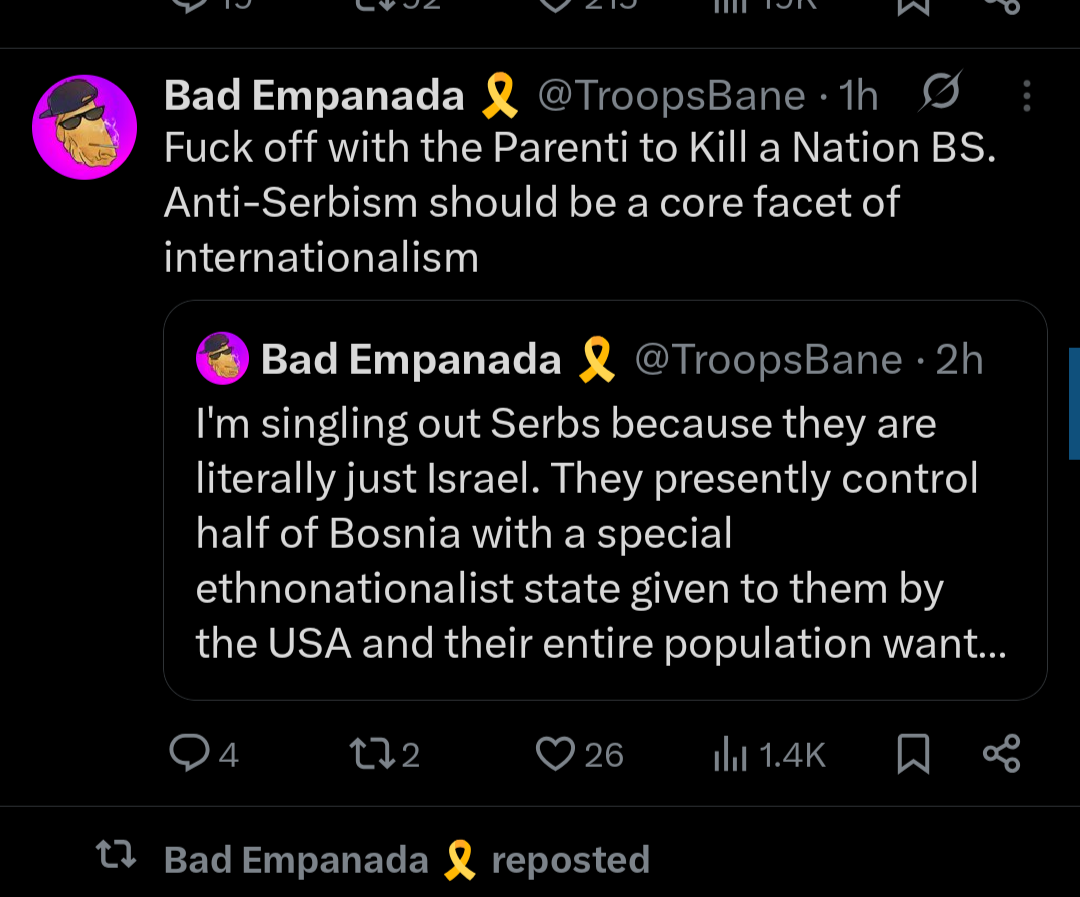The image size is (1080, 897).
Task: Open the @TroopsBane handle on main tweet
Action: click(671, 96)
